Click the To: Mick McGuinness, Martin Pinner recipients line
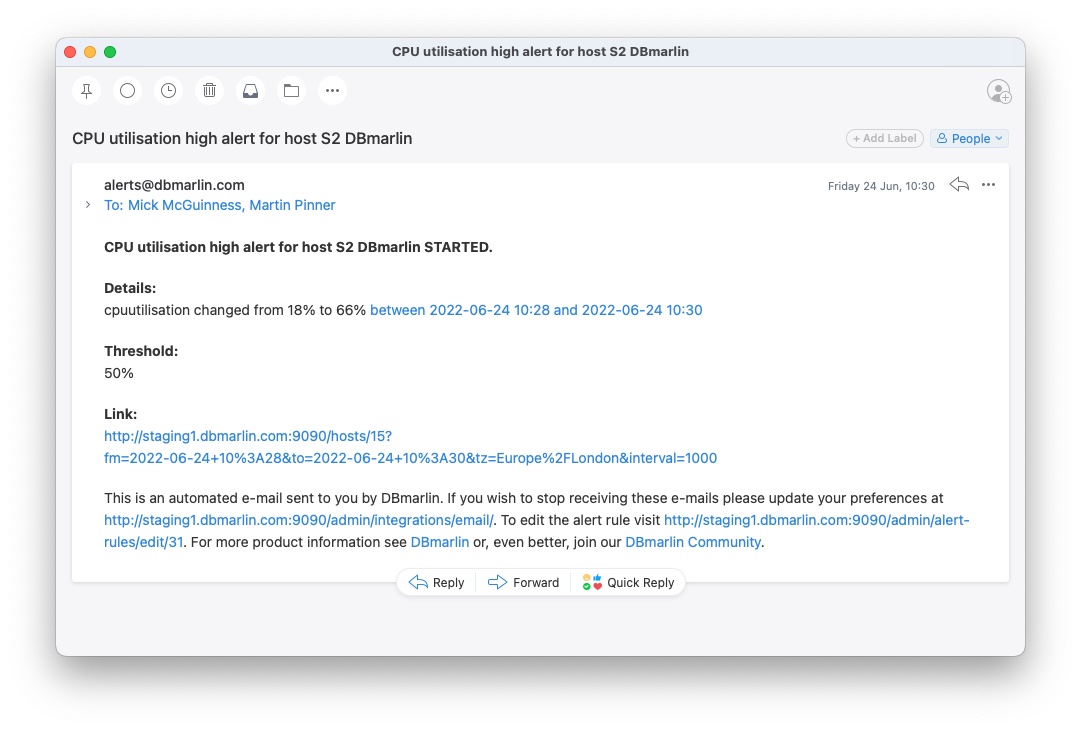Screen dimensions: 1081x730 219,205
